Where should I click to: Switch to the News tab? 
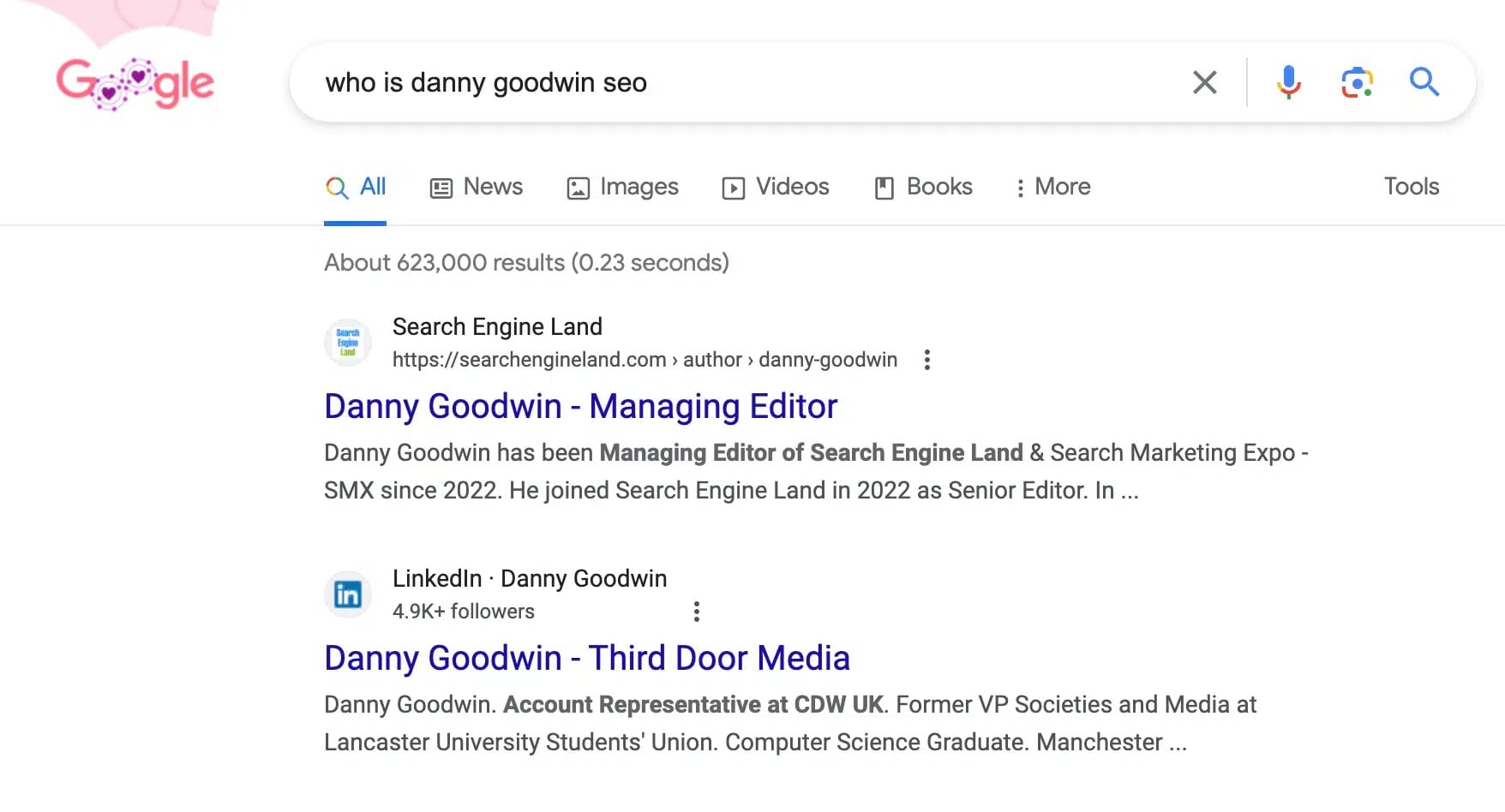476,187
